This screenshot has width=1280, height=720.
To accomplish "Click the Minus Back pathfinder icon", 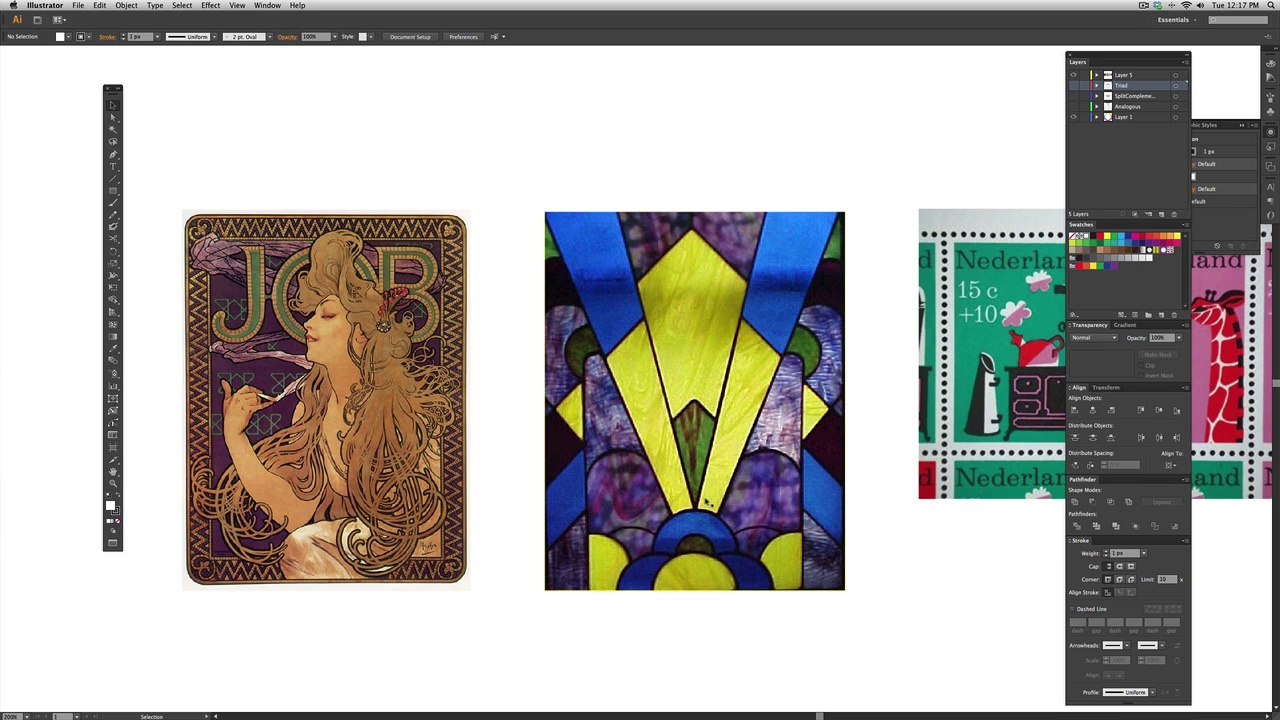I will (x=1174, y=526).
